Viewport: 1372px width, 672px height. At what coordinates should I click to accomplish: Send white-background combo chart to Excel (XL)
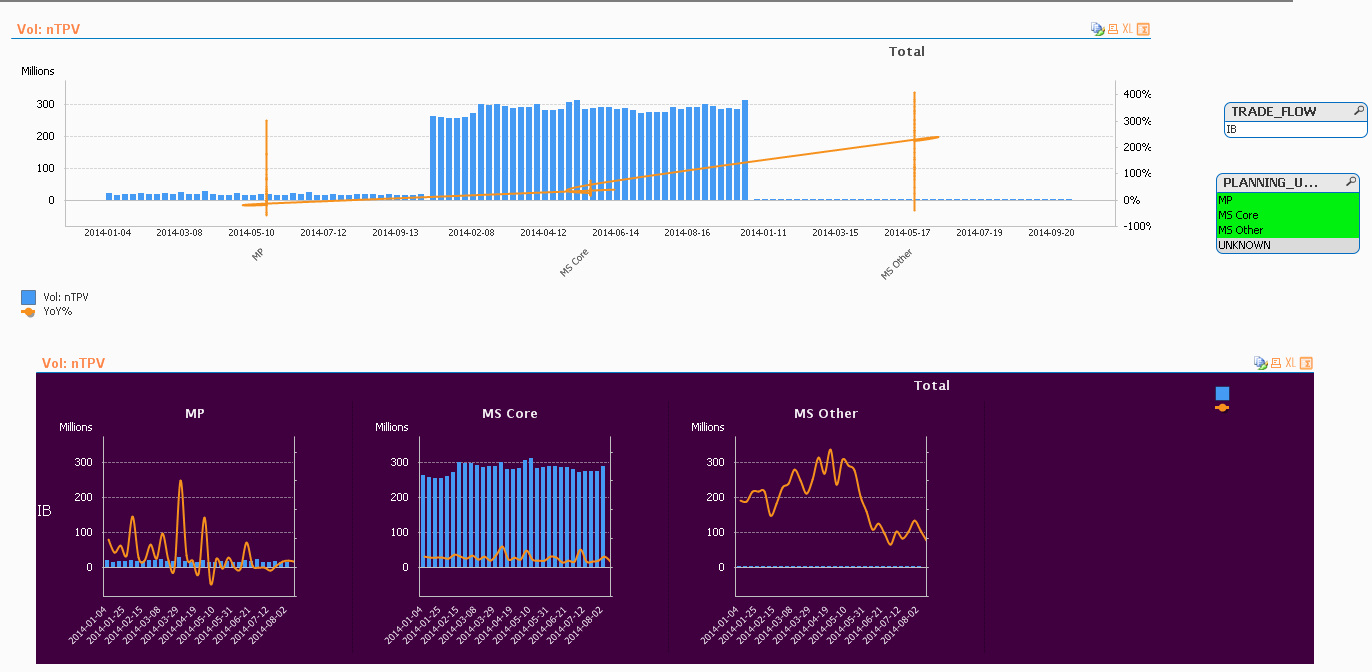click(x=1127, y=29)
